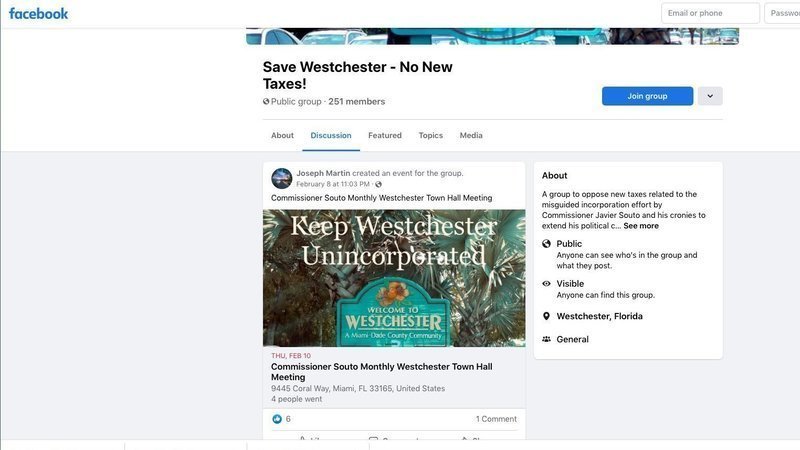Open the About tab

click(x=282, y=135)
